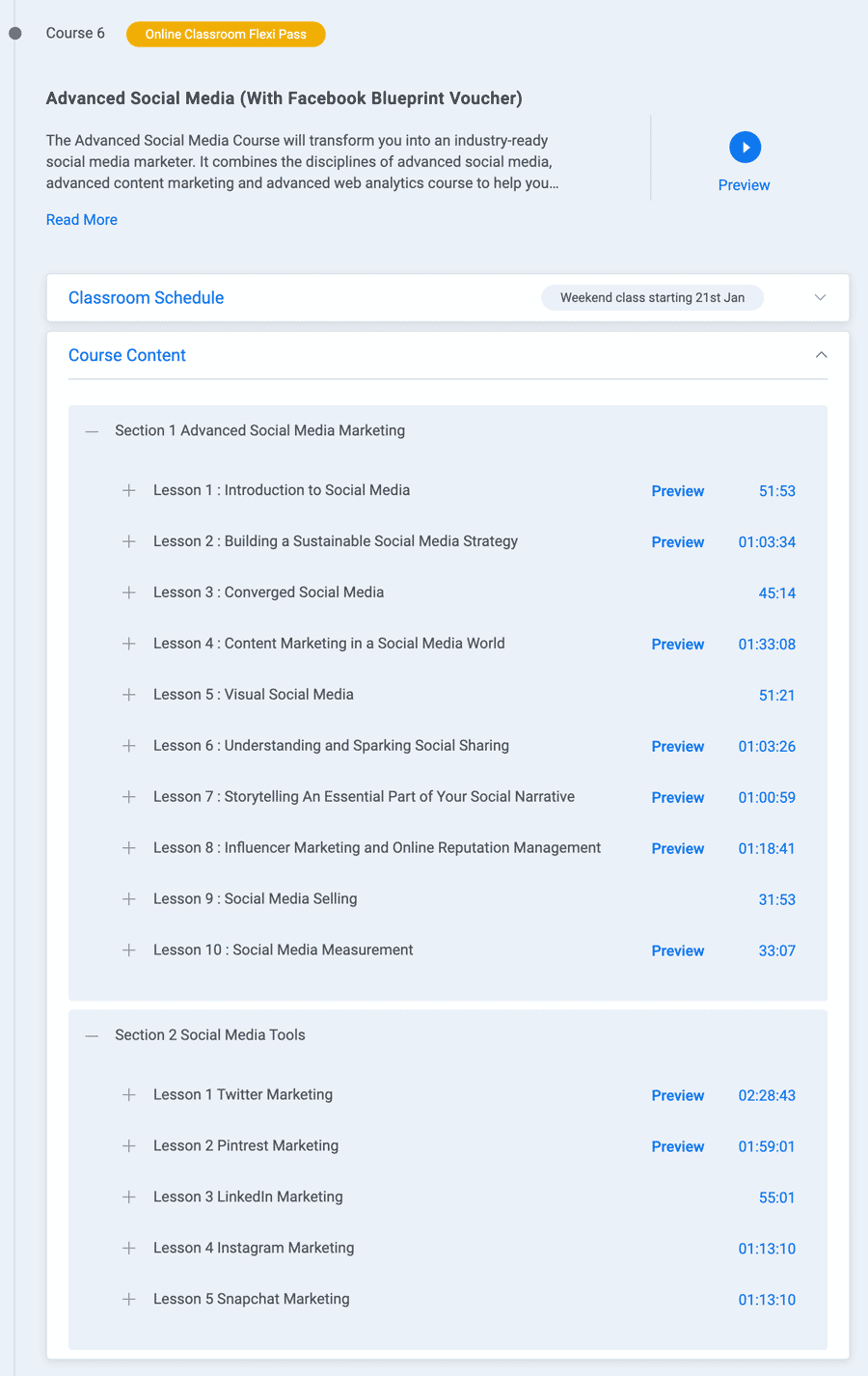Click the Course Content heading
Viewport: 868px width, 1376px height.
[x=127, y=355]
